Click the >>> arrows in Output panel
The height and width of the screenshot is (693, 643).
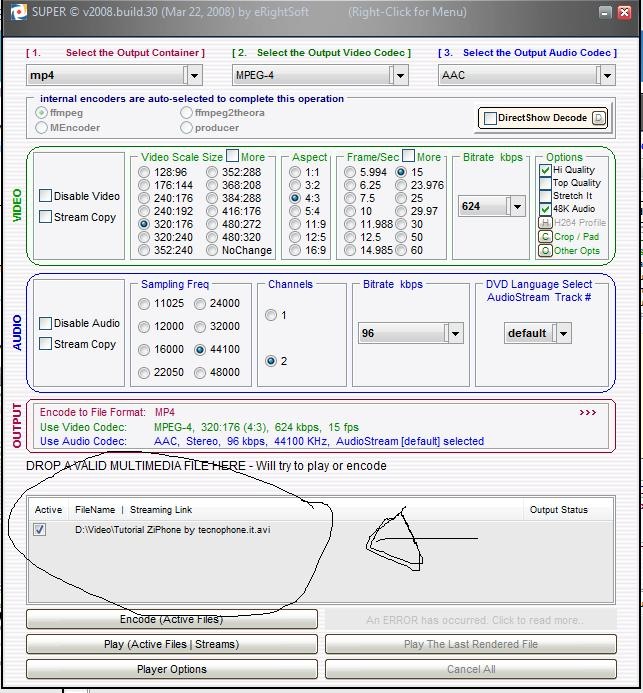587,412
